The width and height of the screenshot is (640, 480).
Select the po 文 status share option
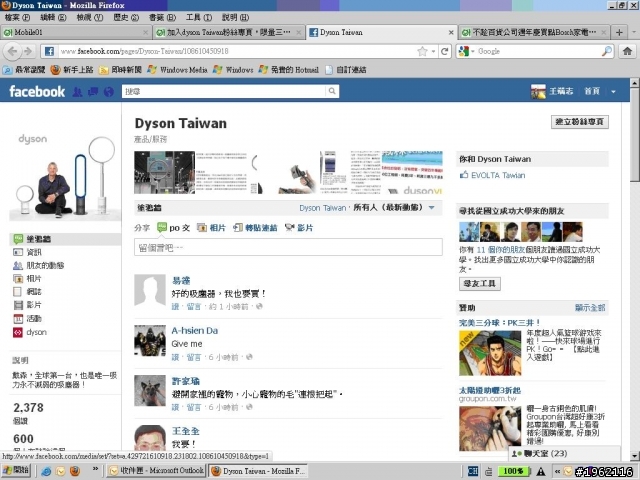tap(174, 228)
